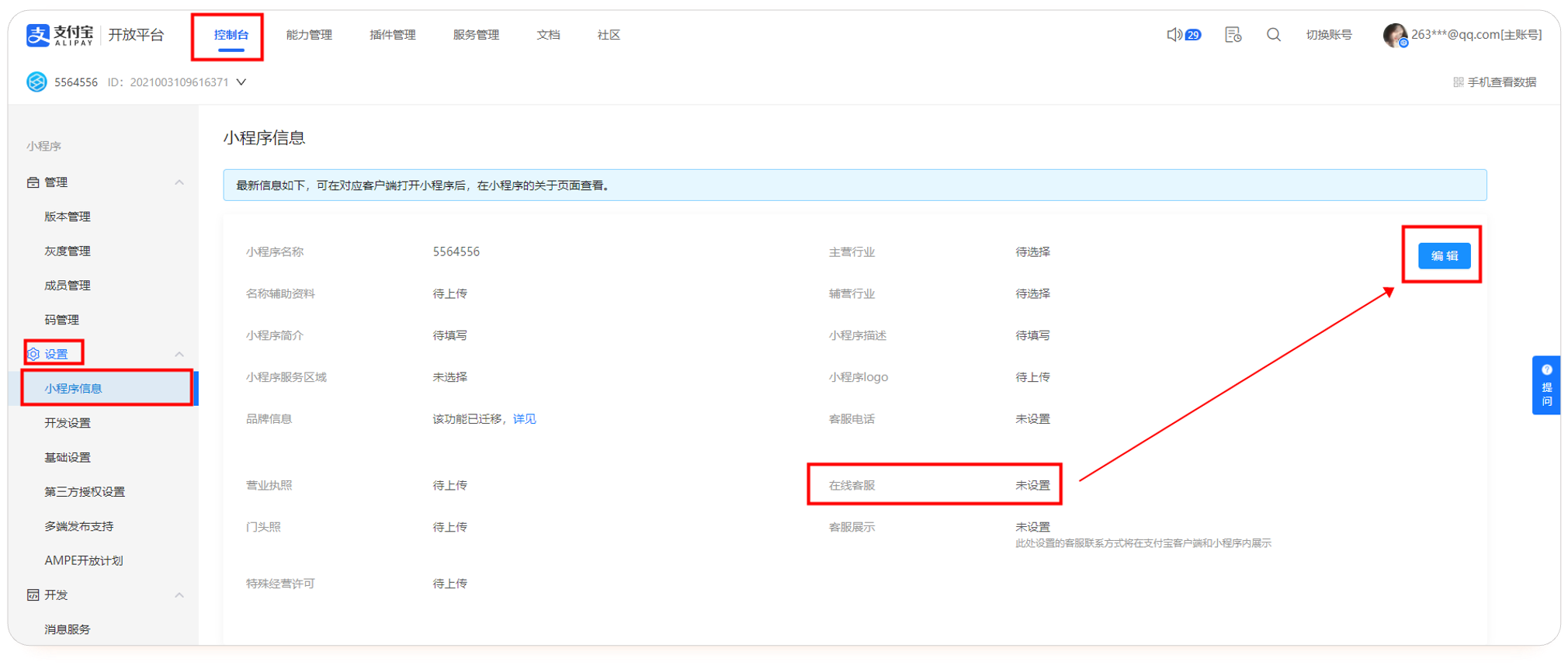
Task: Click the 小程序服务区域 value 未选择
Action: pyautogui.click(x=450, y=377)
